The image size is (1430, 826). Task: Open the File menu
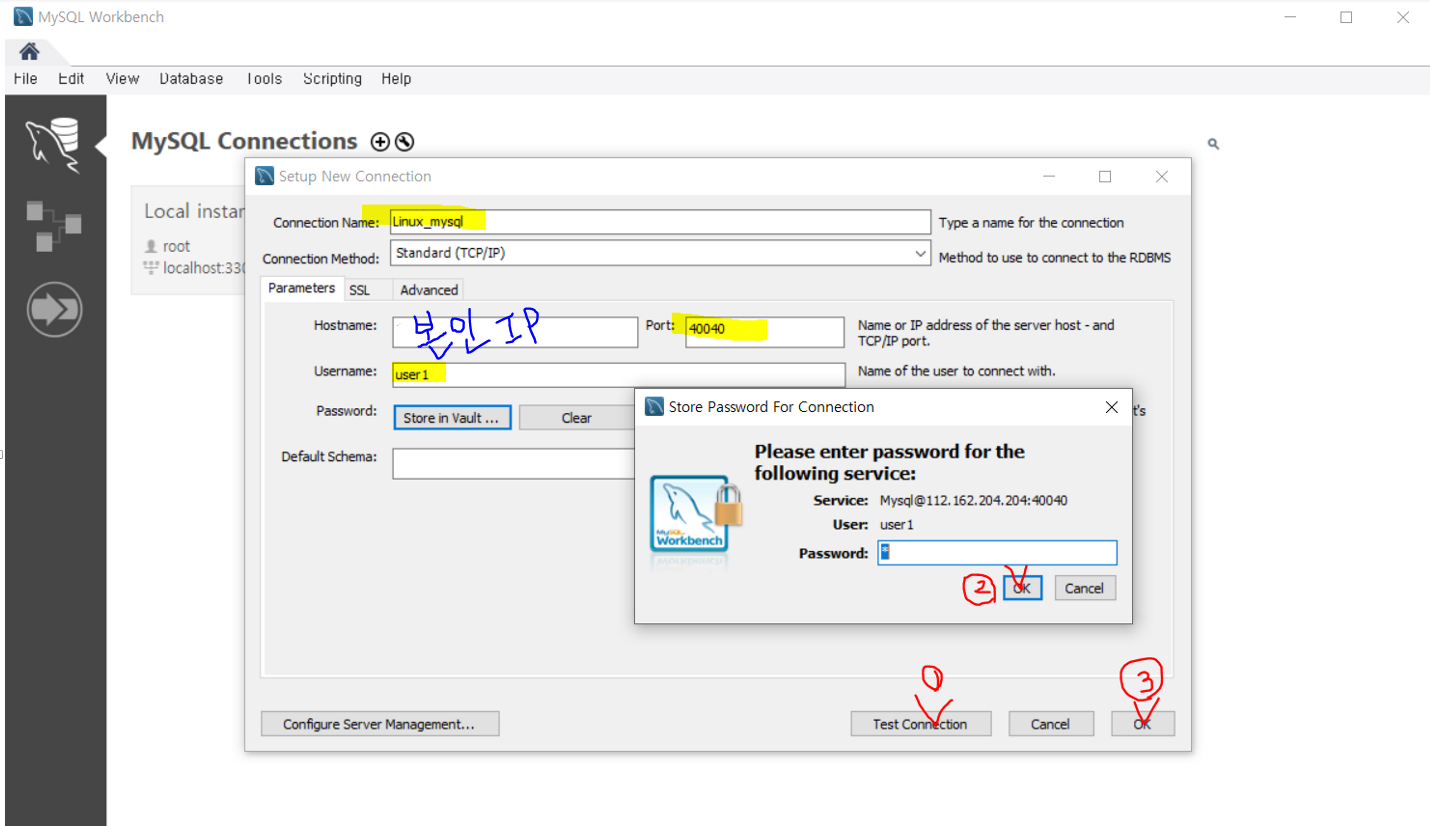26,79
